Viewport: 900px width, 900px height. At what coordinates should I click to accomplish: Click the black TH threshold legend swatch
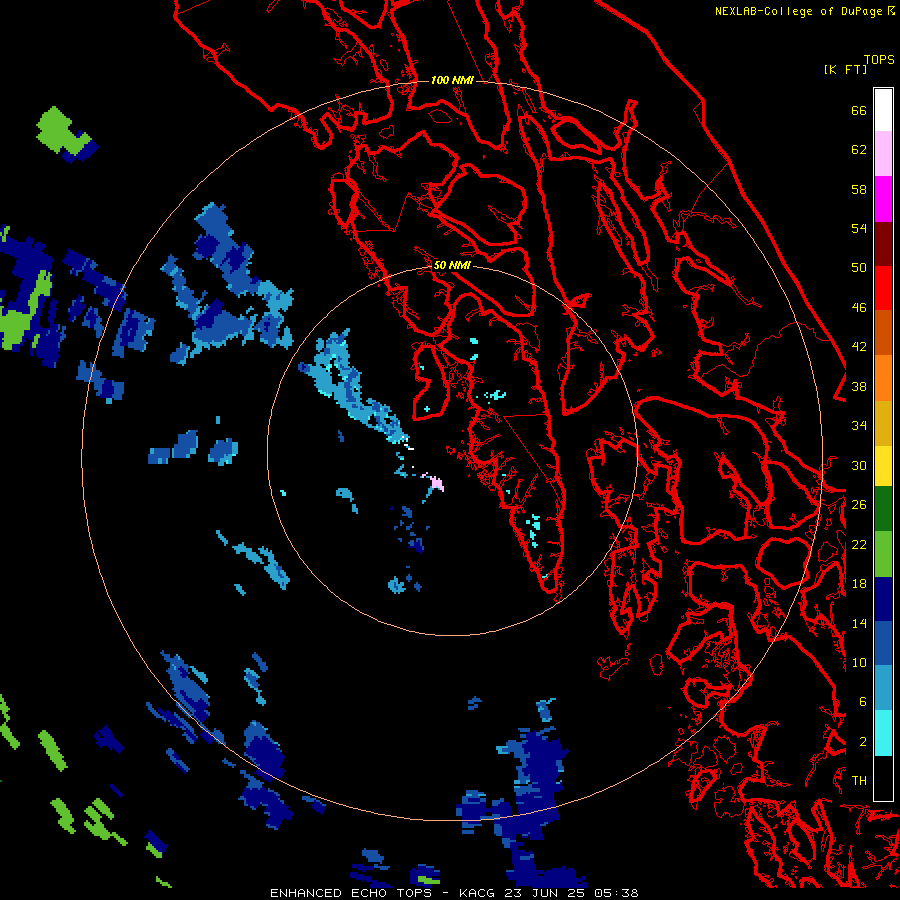(x=883, y=778)
